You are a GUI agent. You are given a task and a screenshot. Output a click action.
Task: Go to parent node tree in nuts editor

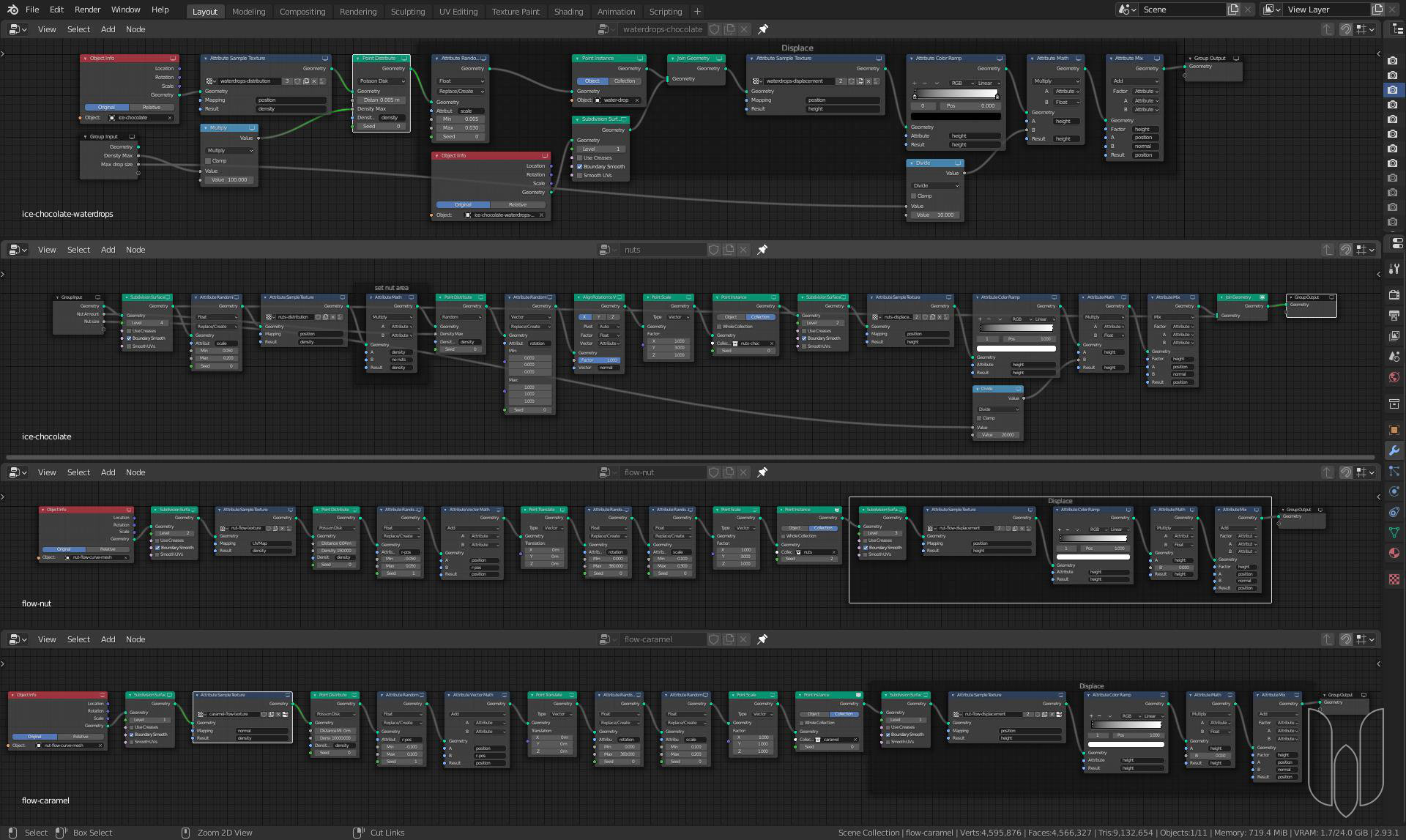1328,250
